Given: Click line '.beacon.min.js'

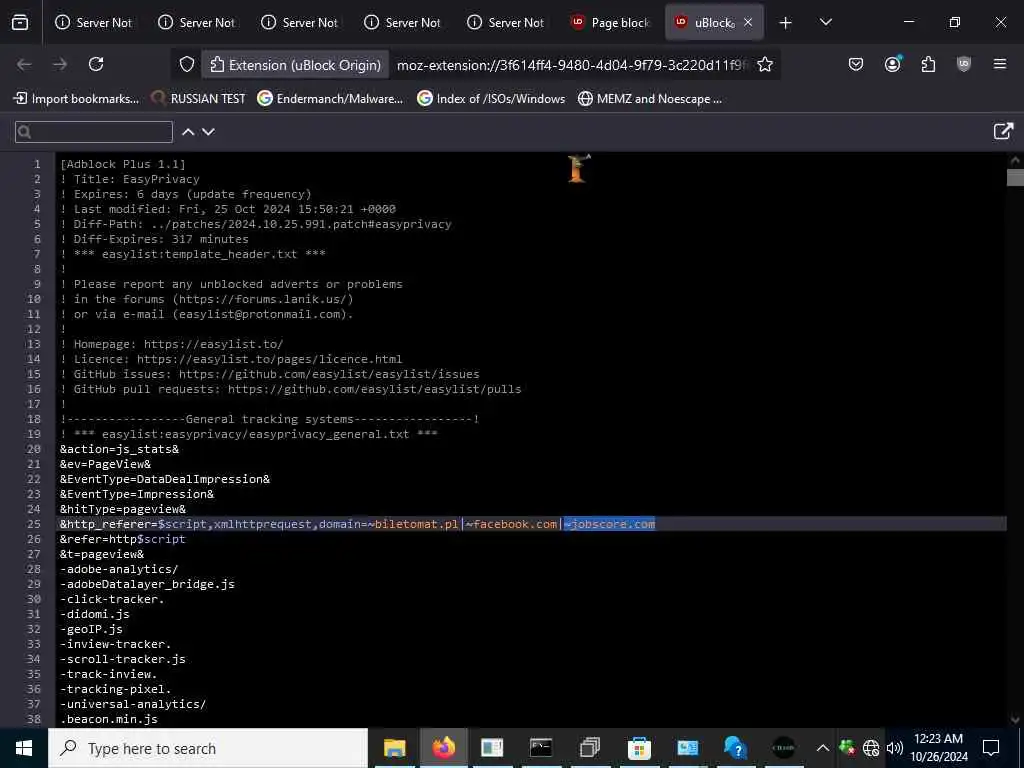Looking at the screenshot, I should [x=109, y=719].
